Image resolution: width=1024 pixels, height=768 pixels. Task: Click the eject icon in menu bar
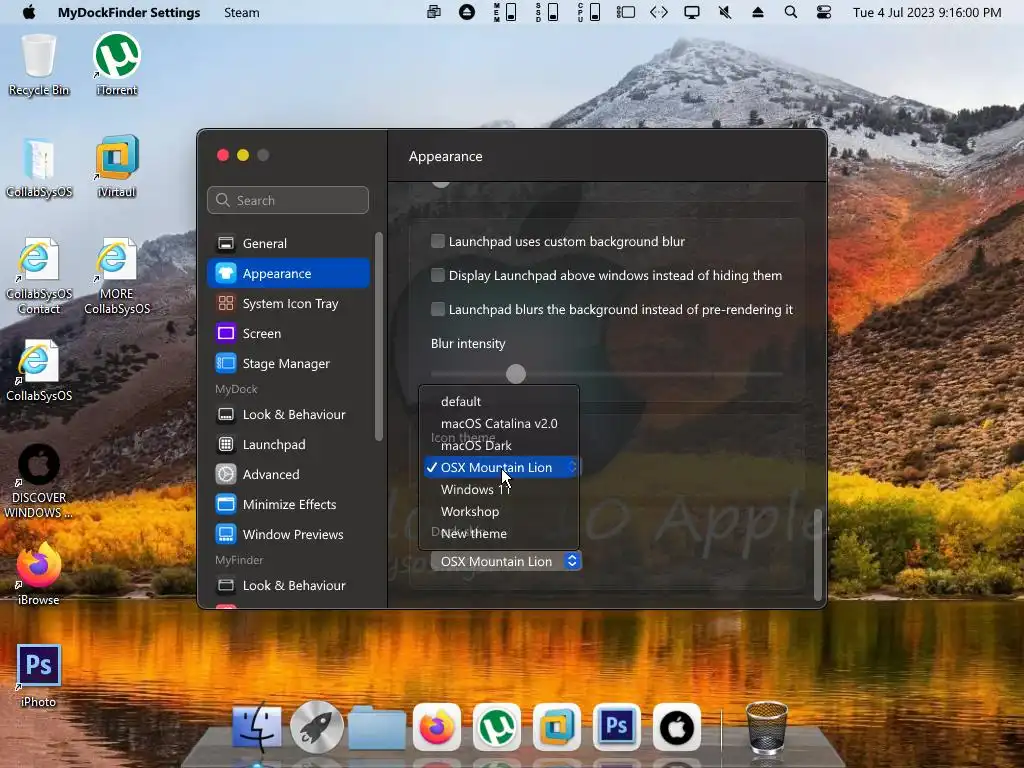(x=758, y=12)
